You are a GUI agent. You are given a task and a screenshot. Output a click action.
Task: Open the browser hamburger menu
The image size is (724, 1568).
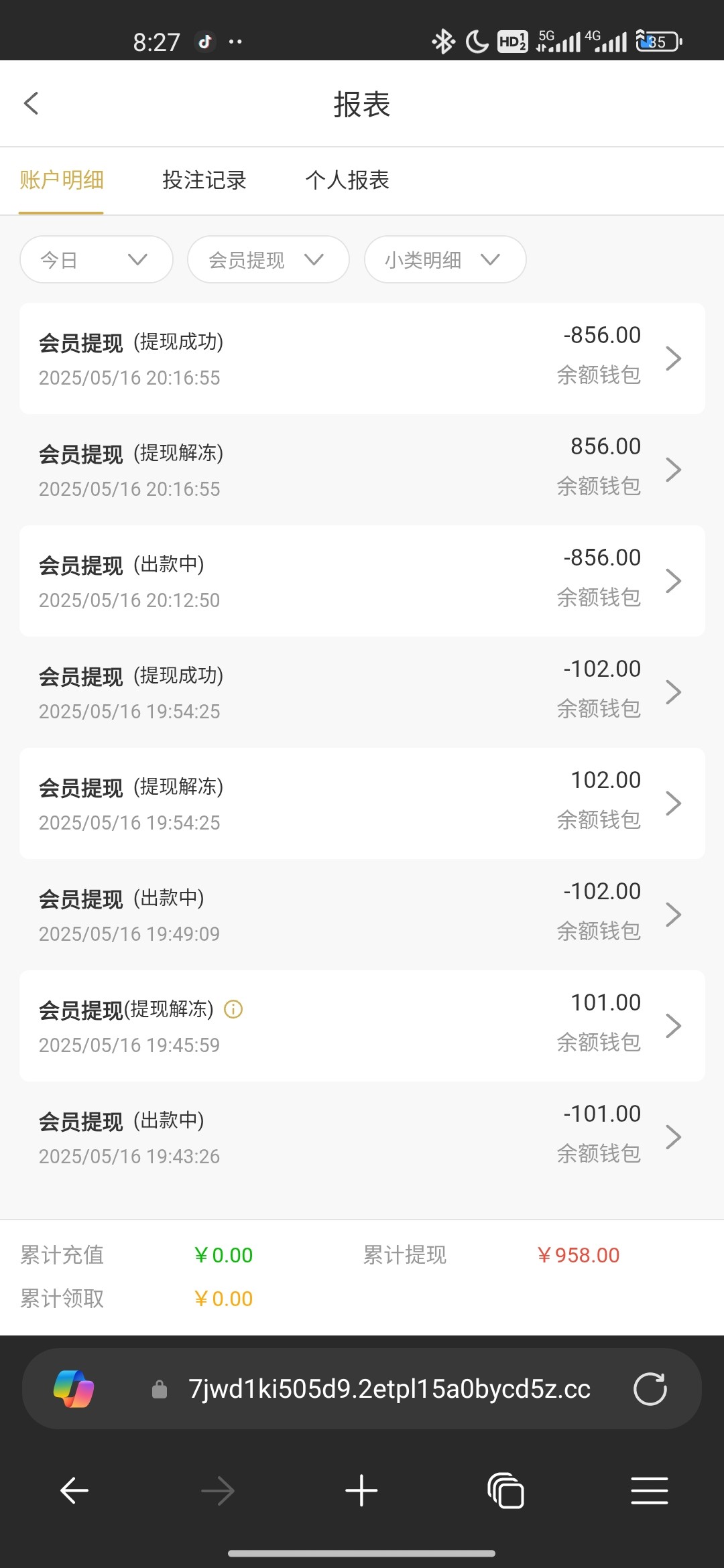649,1491
